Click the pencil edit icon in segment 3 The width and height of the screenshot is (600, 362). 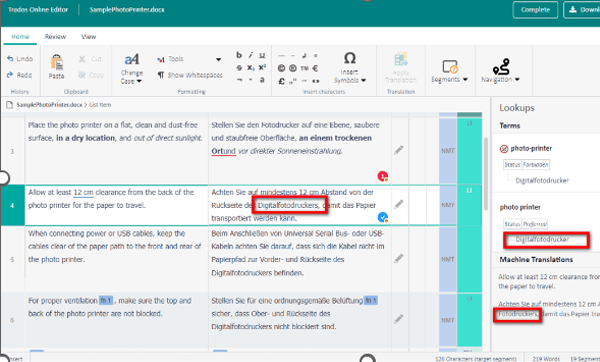[398, 150]
